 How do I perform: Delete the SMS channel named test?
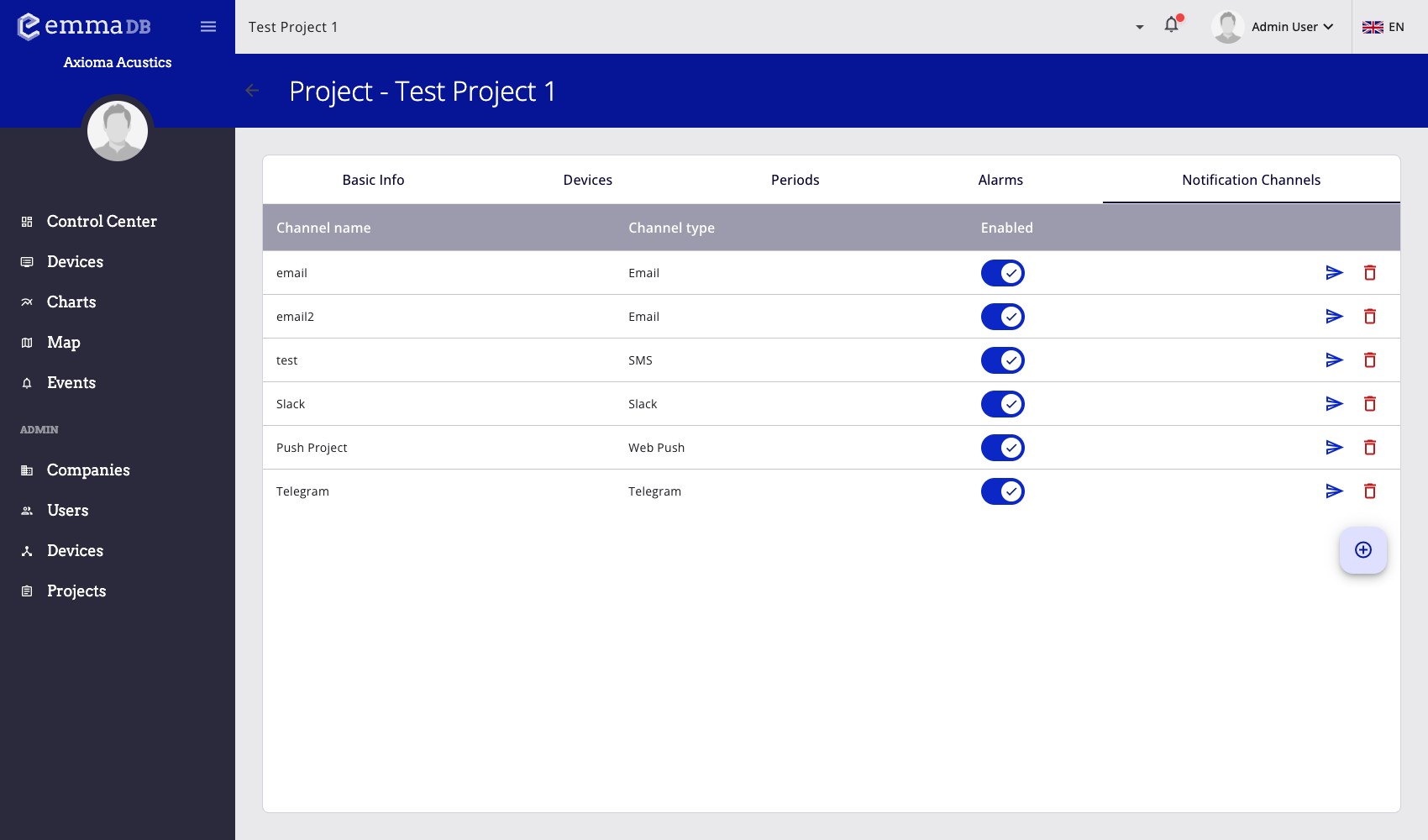pos(1370,360)
